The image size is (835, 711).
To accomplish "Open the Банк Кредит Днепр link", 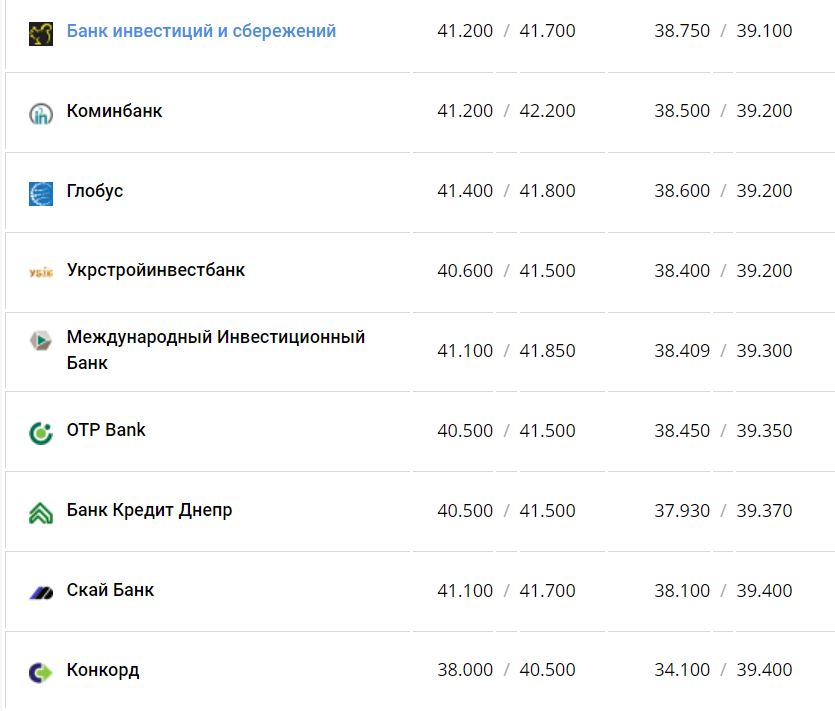I will pos(149,510).
